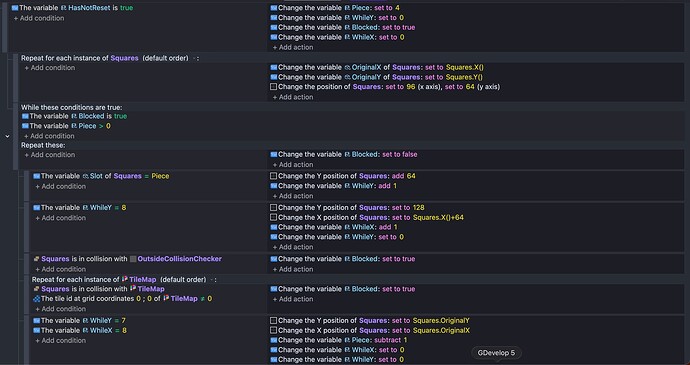Screen dimensions: 690x365
Task: Click the position icon of 'set to Squares.OriginalY' action
Action: click(x=274, y=321)
